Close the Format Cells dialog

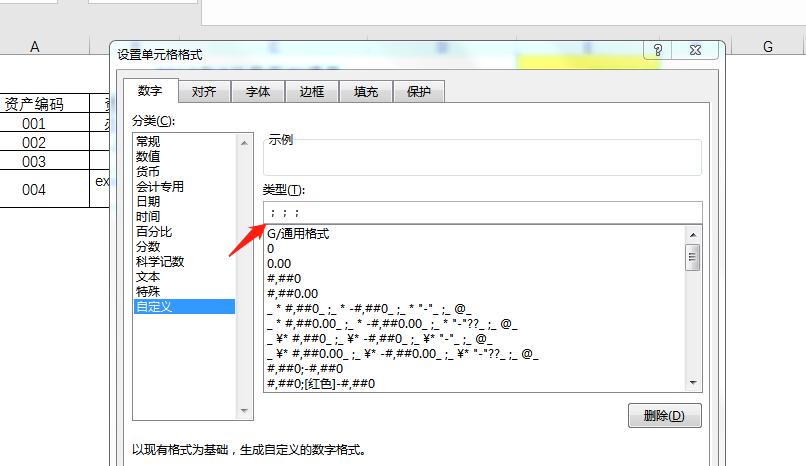click(695, 50)
